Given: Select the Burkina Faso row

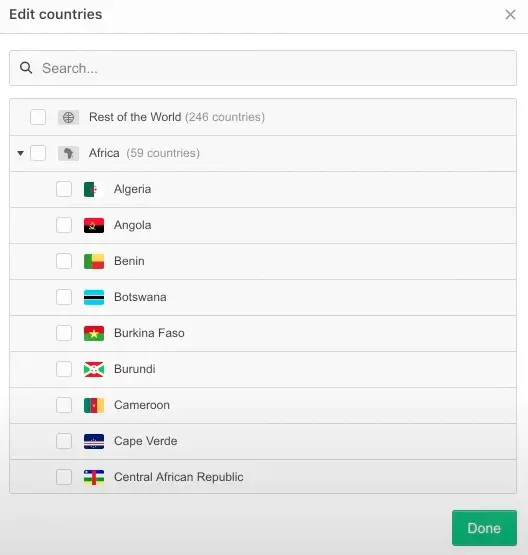Looking at the screenshot, I should 263,333.
